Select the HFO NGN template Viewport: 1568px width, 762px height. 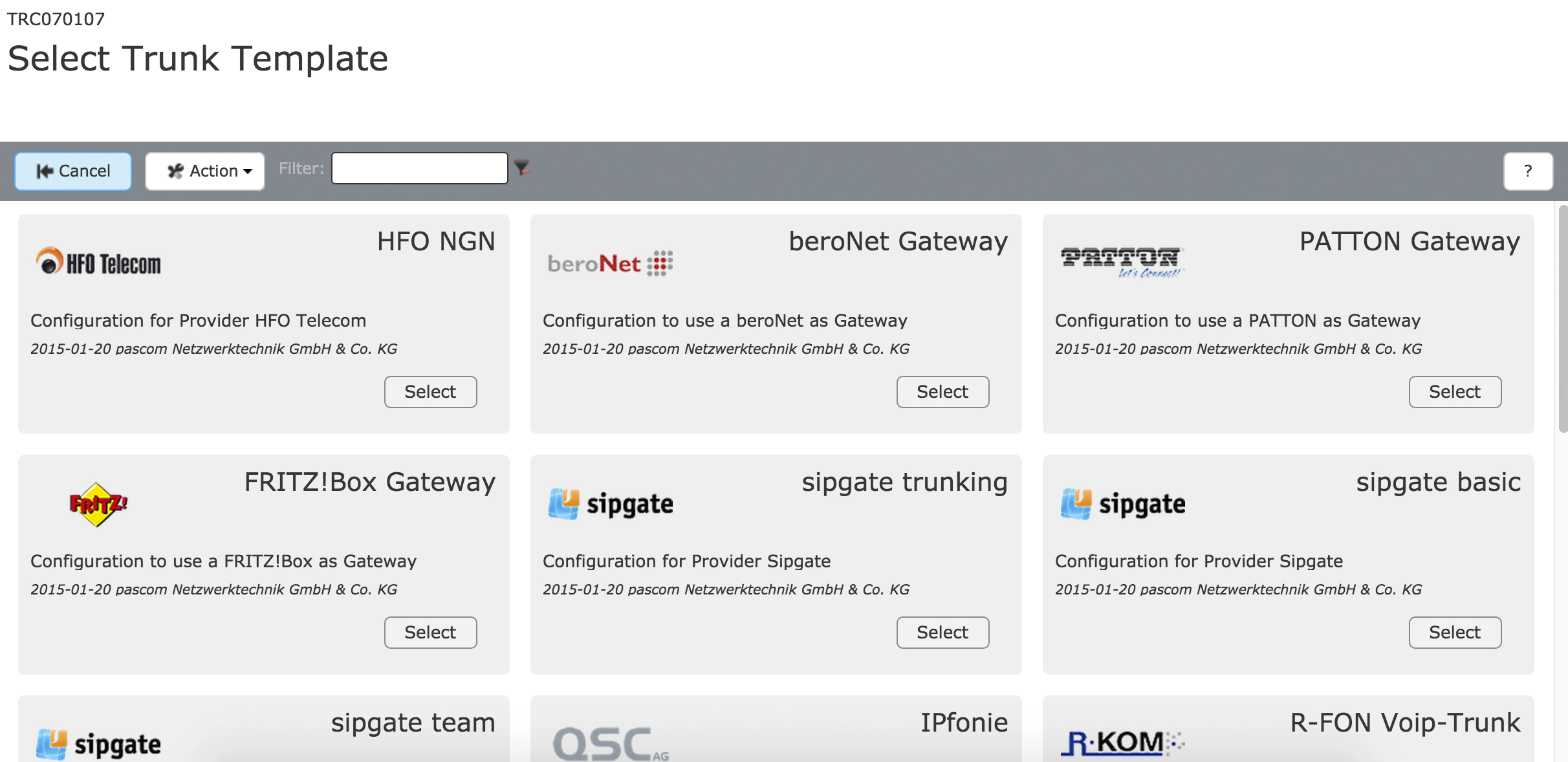pos(431,392)
